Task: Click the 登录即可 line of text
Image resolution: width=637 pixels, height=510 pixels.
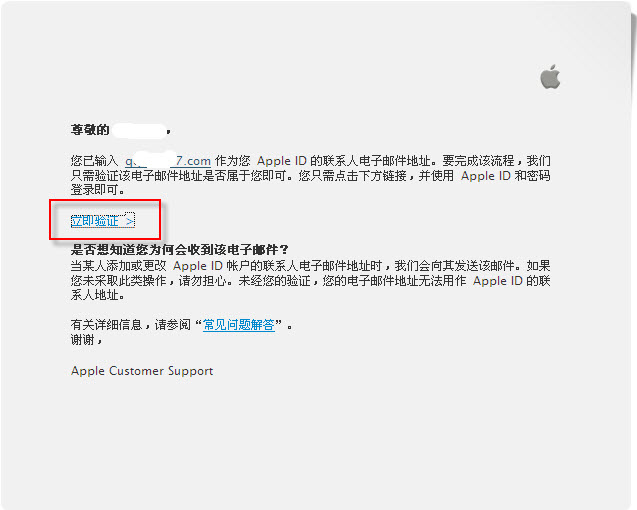Action: tap(98, 189)
